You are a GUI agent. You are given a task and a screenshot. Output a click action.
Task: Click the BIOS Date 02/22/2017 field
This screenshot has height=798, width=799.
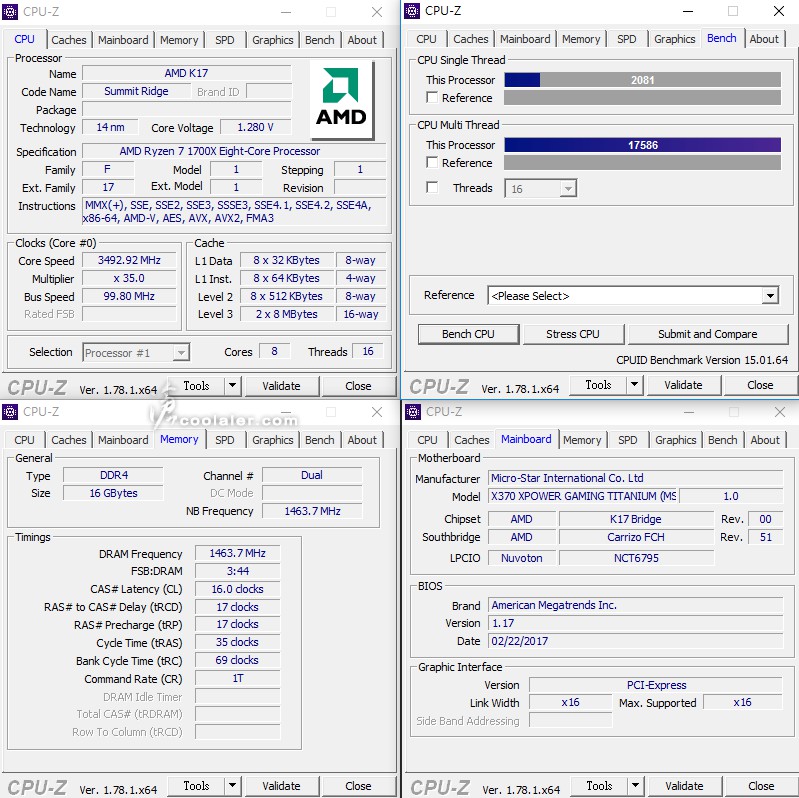click(x=635, y=641)
